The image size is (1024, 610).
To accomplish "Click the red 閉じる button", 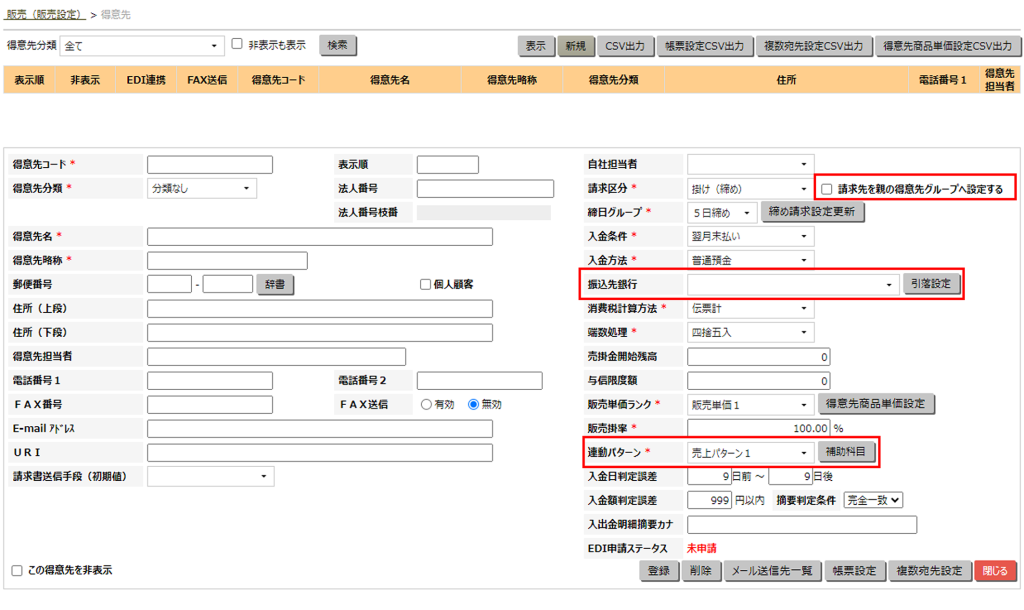I will 995,571.
